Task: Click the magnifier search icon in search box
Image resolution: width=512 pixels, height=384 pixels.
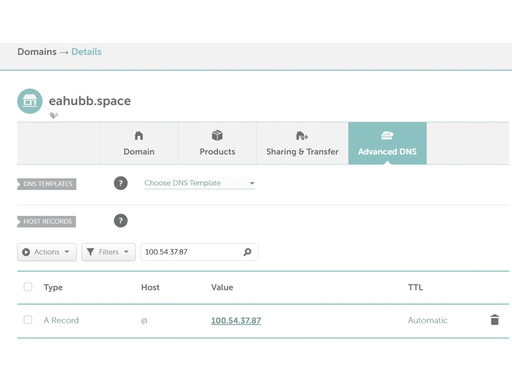Action: pyautogui.click(x=247, y=252)
